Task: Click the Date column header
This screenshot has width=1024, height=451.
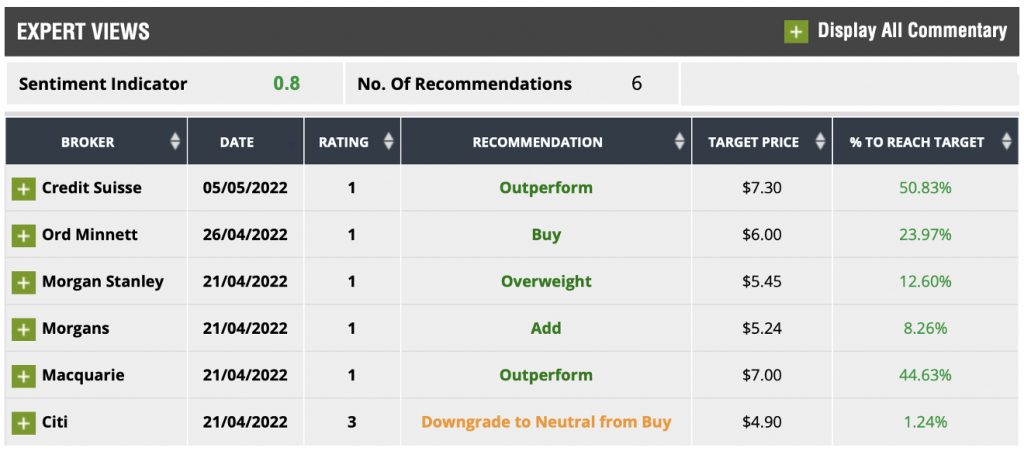Action: (x=237, y=142)
